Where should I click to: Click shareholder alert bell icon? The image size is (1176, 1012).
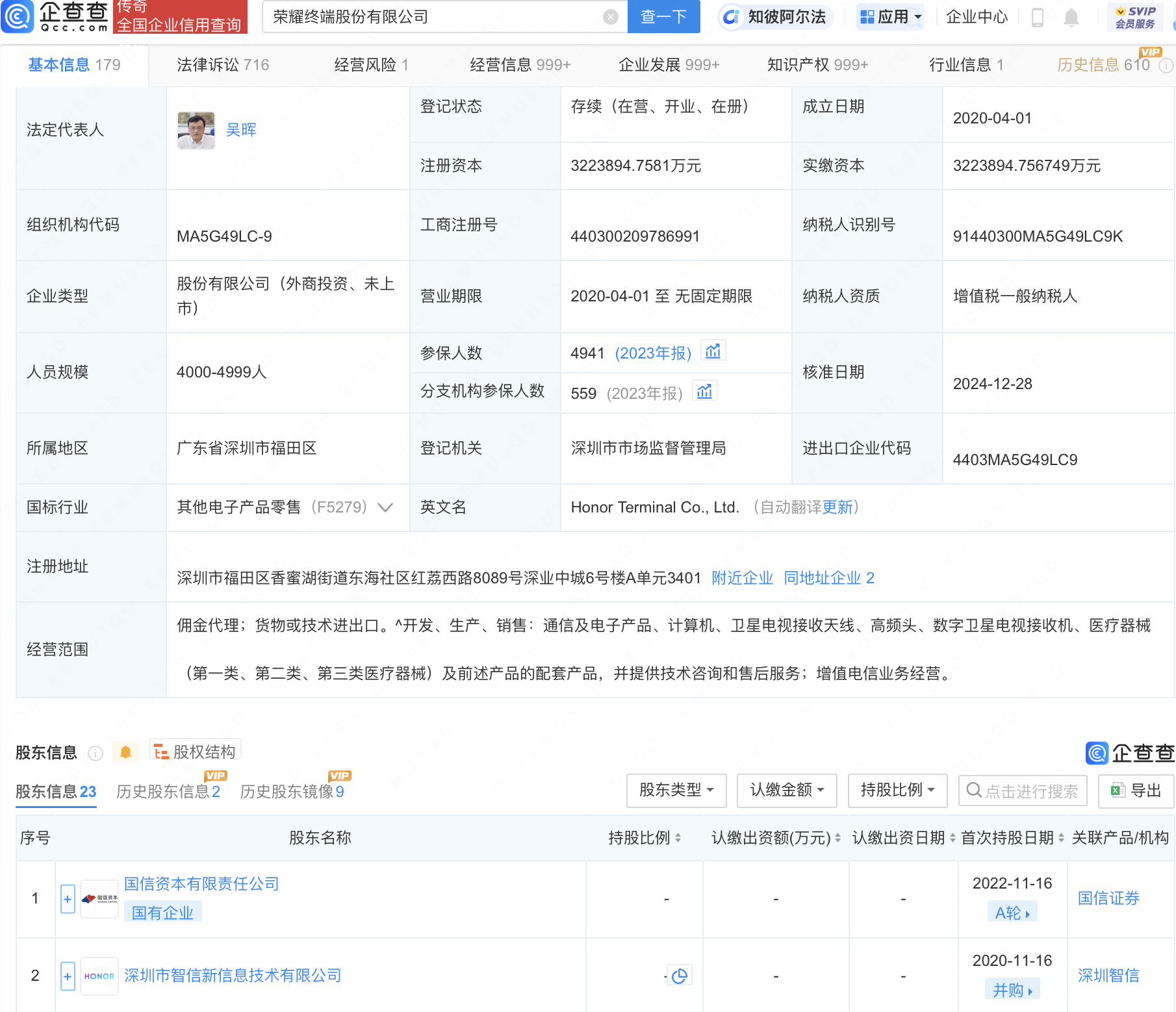pyautogui.click(x=125, y=752)
